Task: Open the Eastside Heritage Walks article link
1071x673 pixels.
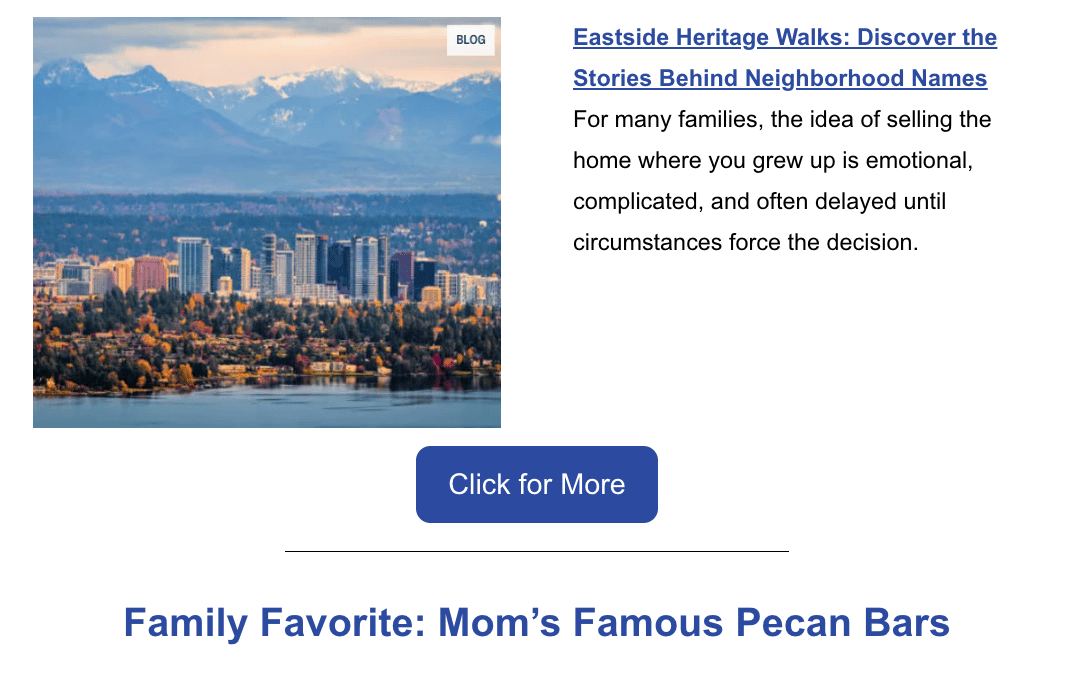Action: [784, 38]
